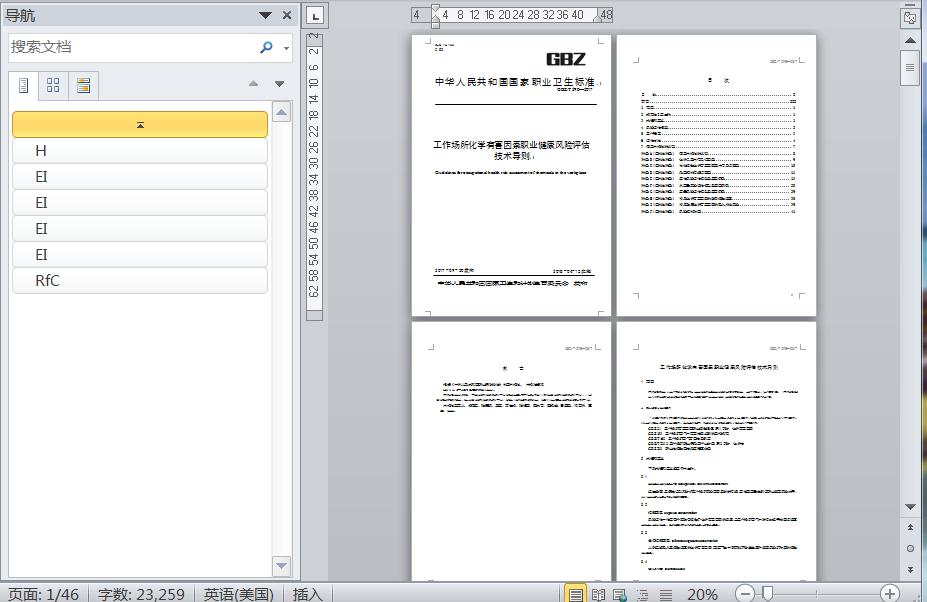Collapse to top of headings list
The width and height of the screenshot is (927, 602).
[x=140, y=125]
